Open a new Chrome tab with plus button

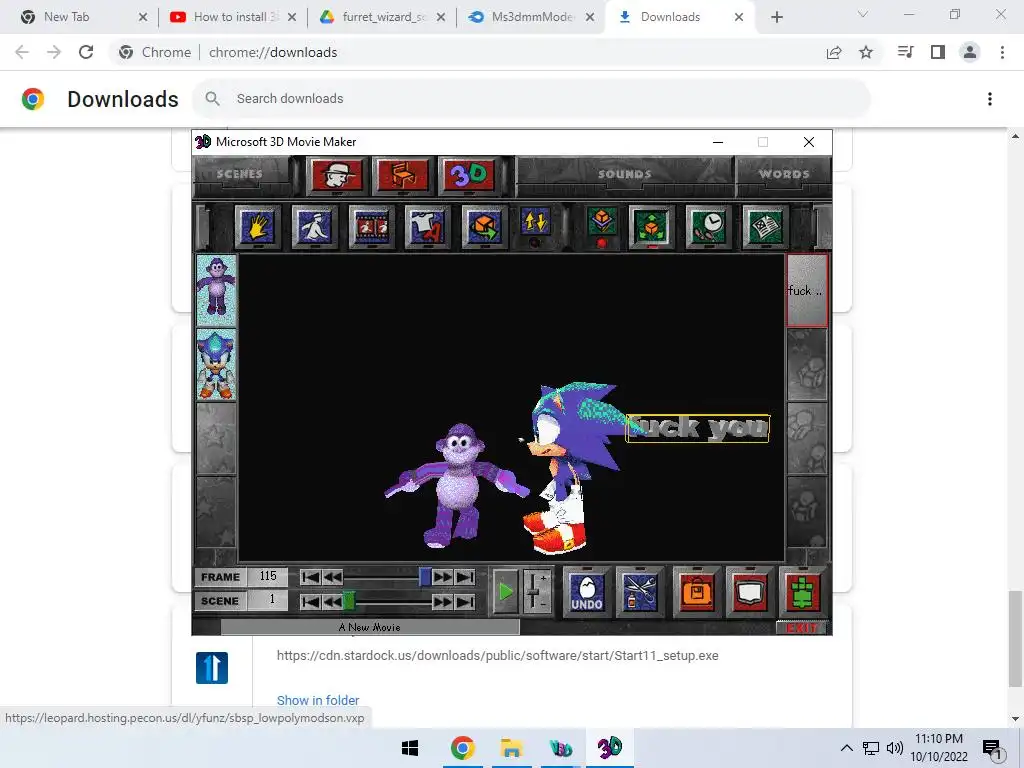pos(776,17)
